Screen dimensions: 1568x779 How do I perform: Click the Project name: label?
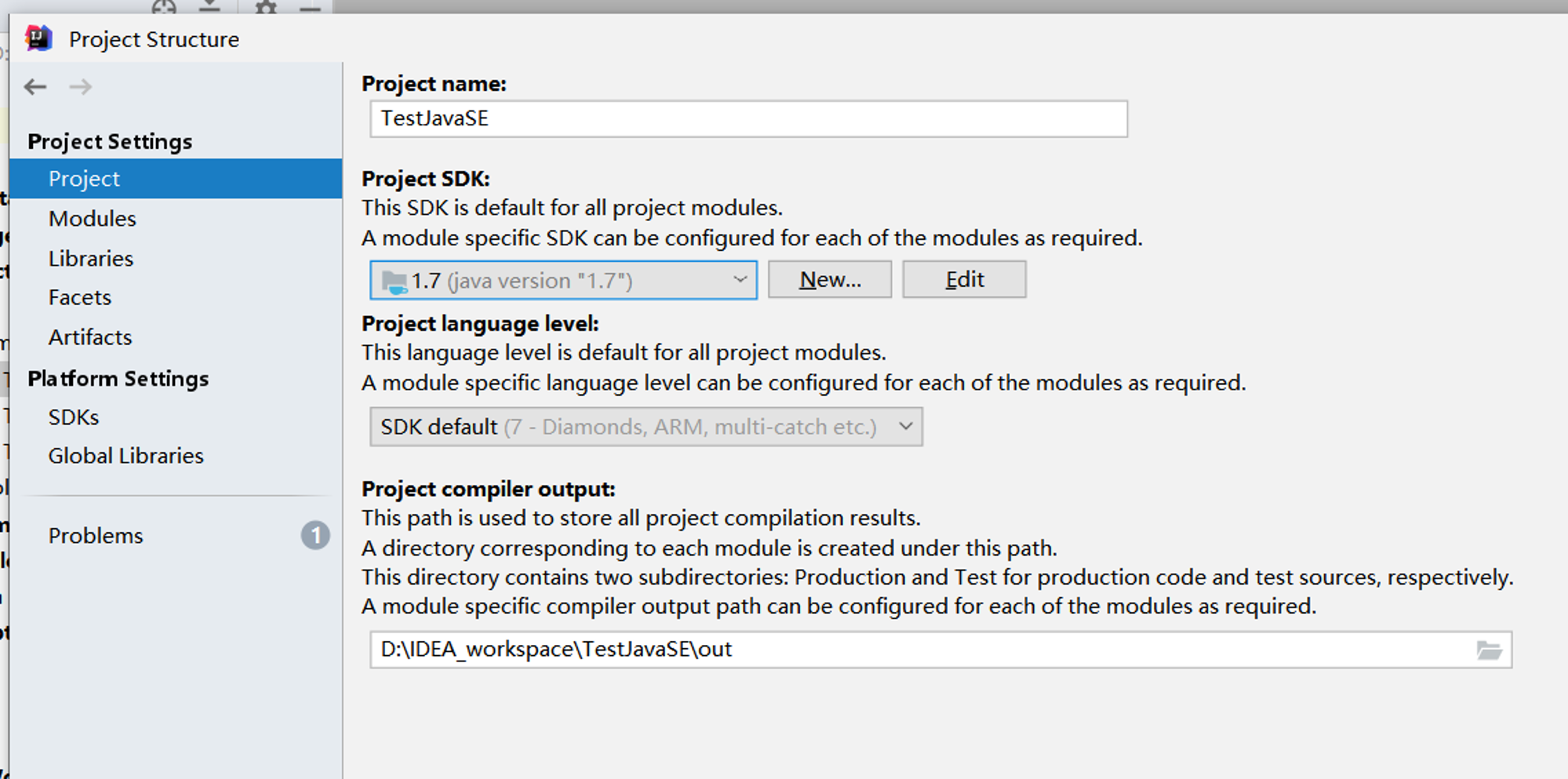point(434,84)
